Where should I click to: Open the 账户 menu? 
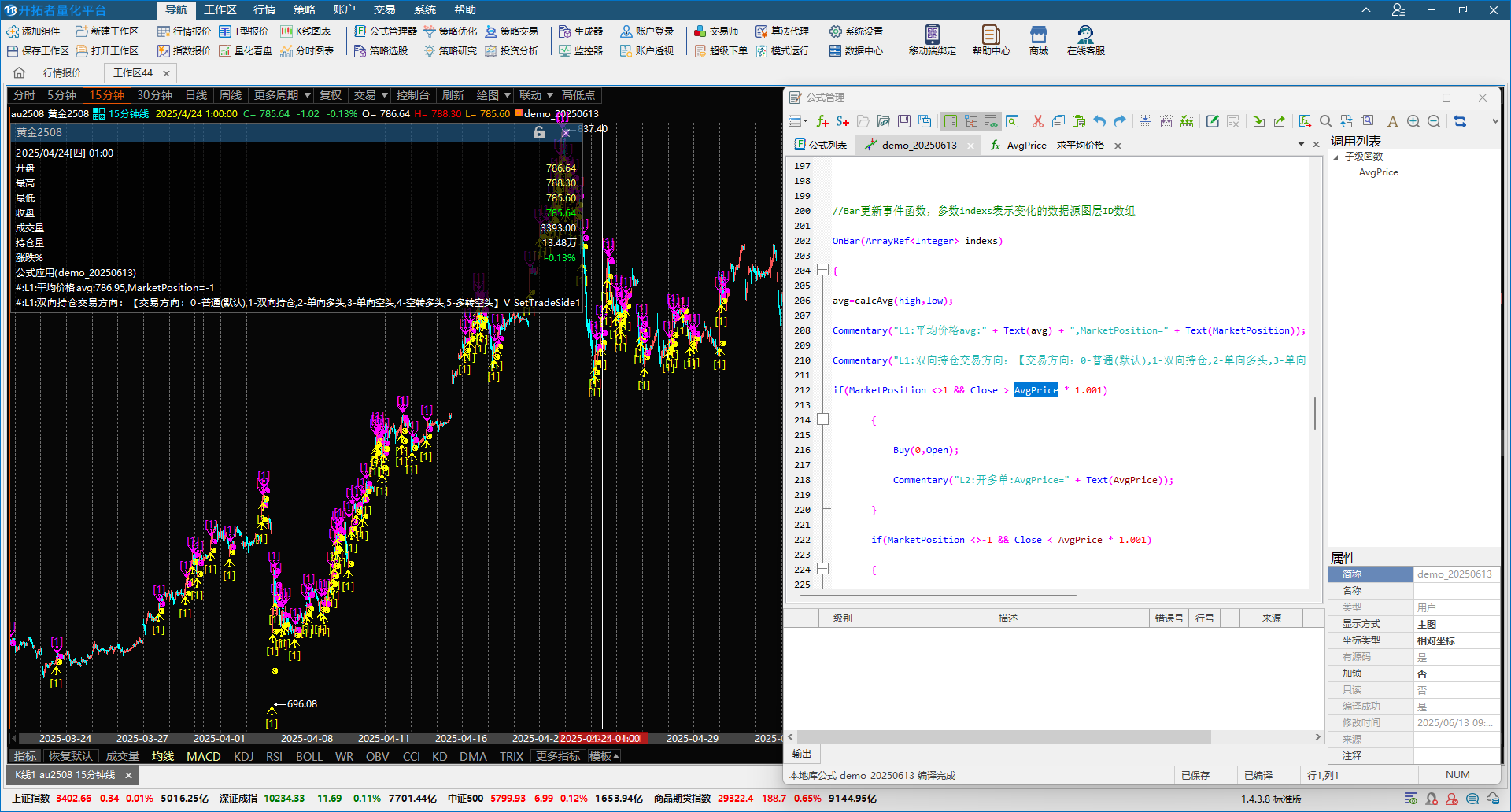click(344, 9)
